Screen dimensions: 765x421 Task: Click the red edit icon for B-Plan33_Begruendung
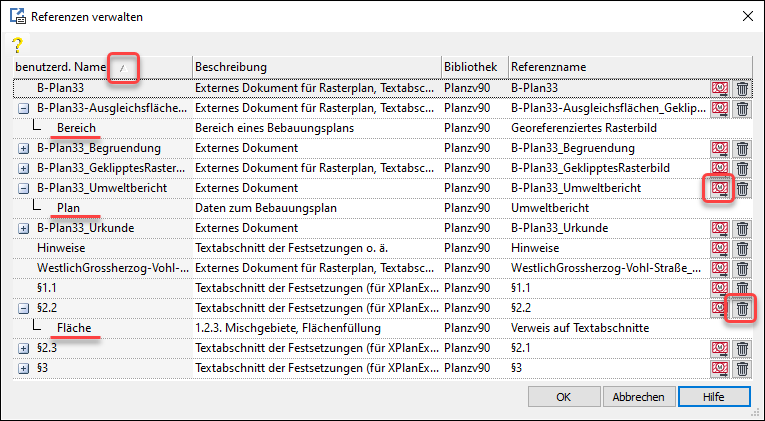719,148
